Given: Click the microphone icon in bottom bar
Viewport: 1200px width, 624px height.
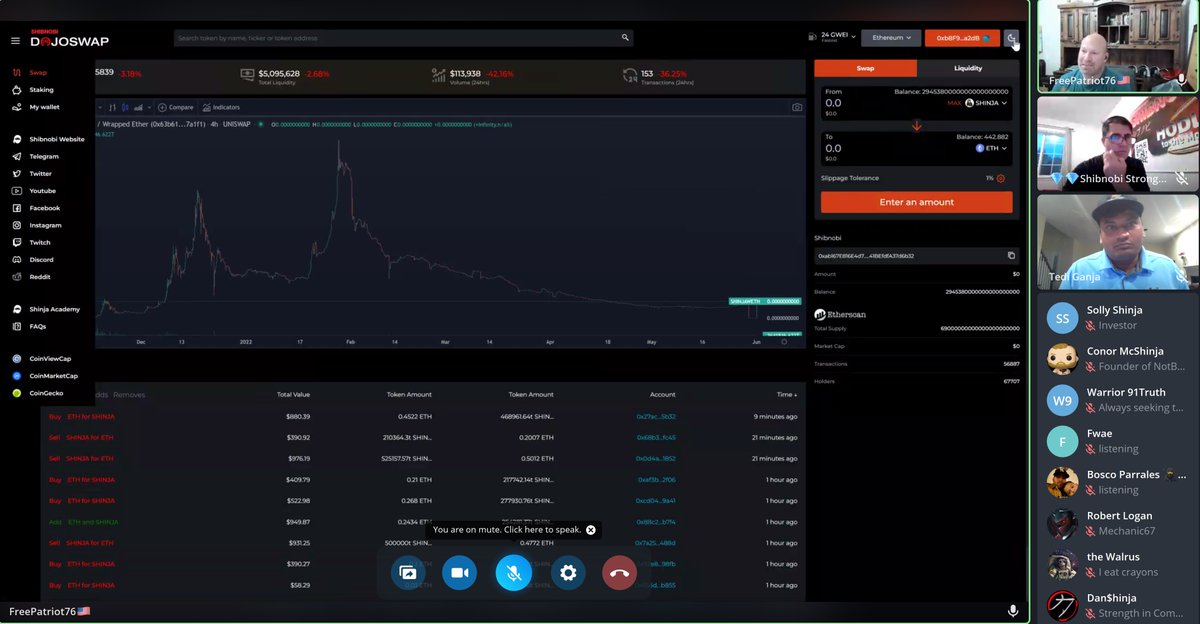Looking at the screenshot, I should pyautogui.click(x=1013, y=611).
